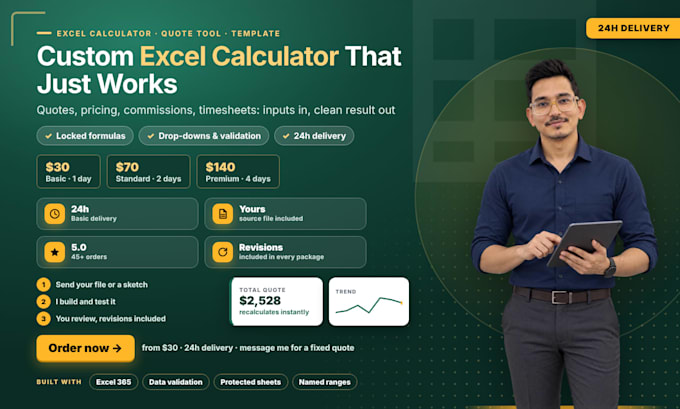Viewport: 680px width, 409px height.
Task: Select the $30 Basic package card
Action: pos(69,171)
